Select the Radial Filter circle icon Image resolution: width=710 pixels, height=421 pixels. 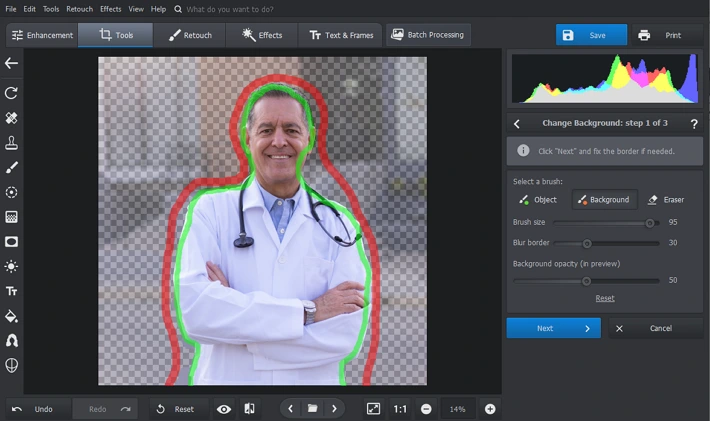(x=11, y=192)
